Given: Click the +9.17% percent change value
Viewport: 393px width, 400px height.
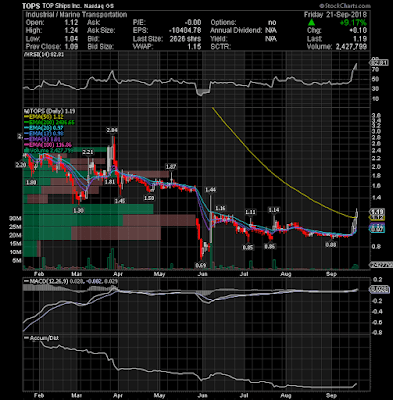Looking at the screenshot, I should tap(353, 23).
